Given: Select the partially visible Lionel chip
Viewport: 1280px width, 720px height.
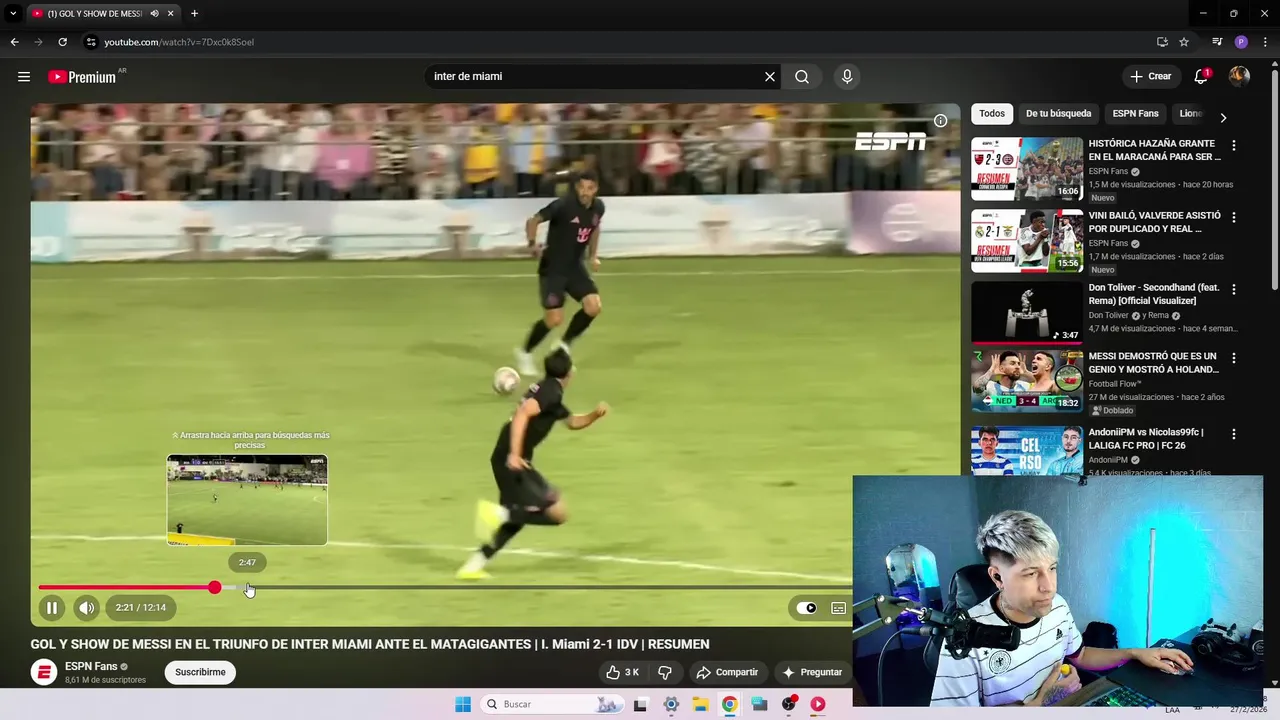Looking at the screenshot, I should [1190, 114].
